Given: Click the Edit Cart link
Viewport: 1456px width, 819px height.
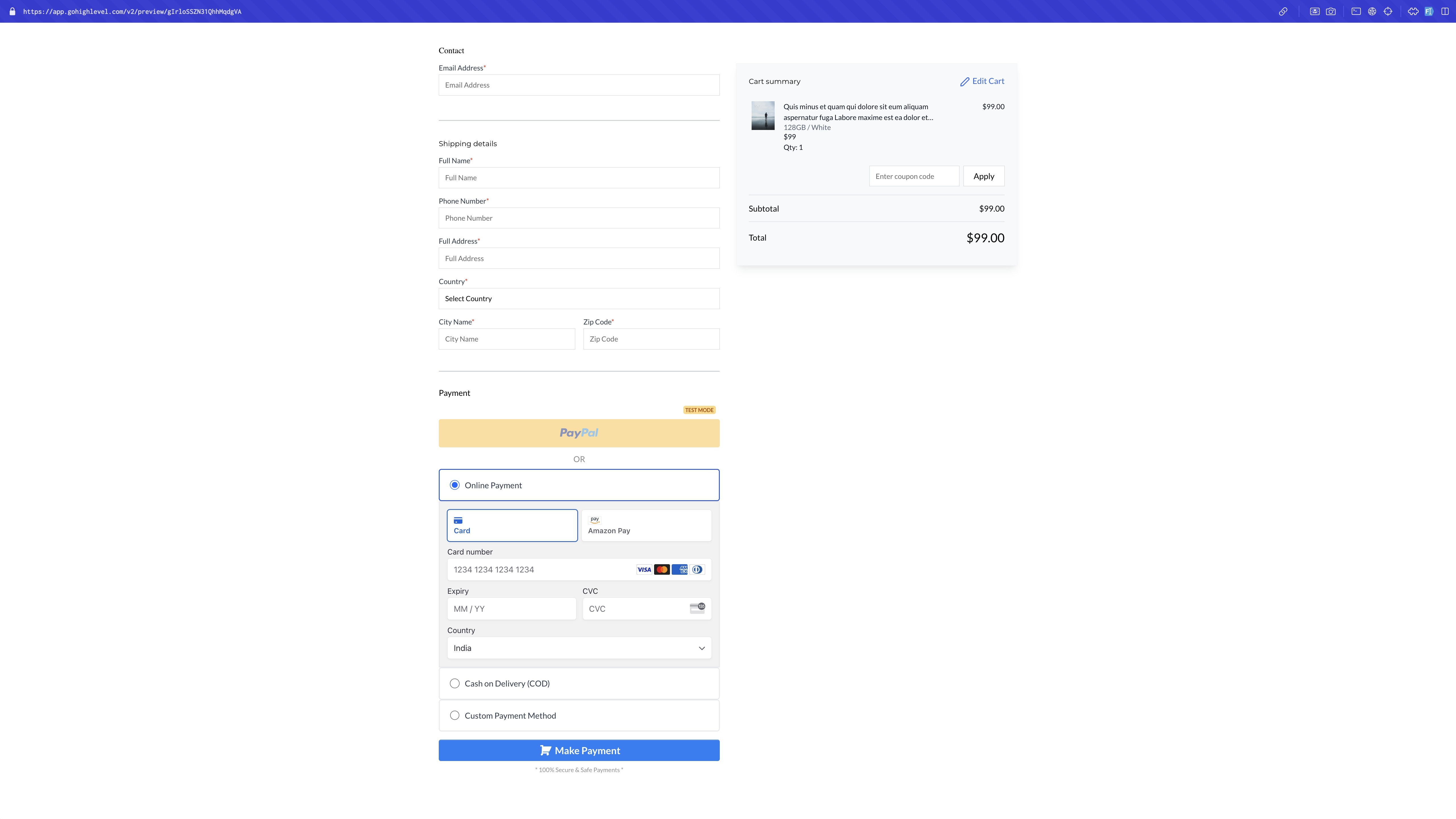Looking at the screenshot, I should click(x=982, y=81).
